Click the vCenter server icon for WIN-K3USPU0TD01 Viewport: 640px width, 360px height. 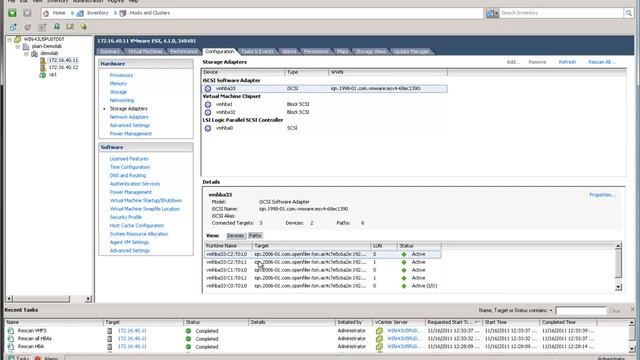coord(18,39)
